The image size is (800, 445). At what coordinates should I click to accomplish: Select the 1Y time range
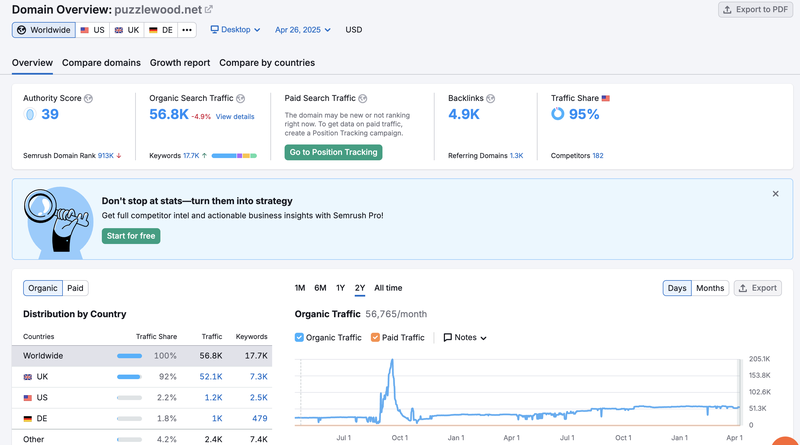(340, 288)
